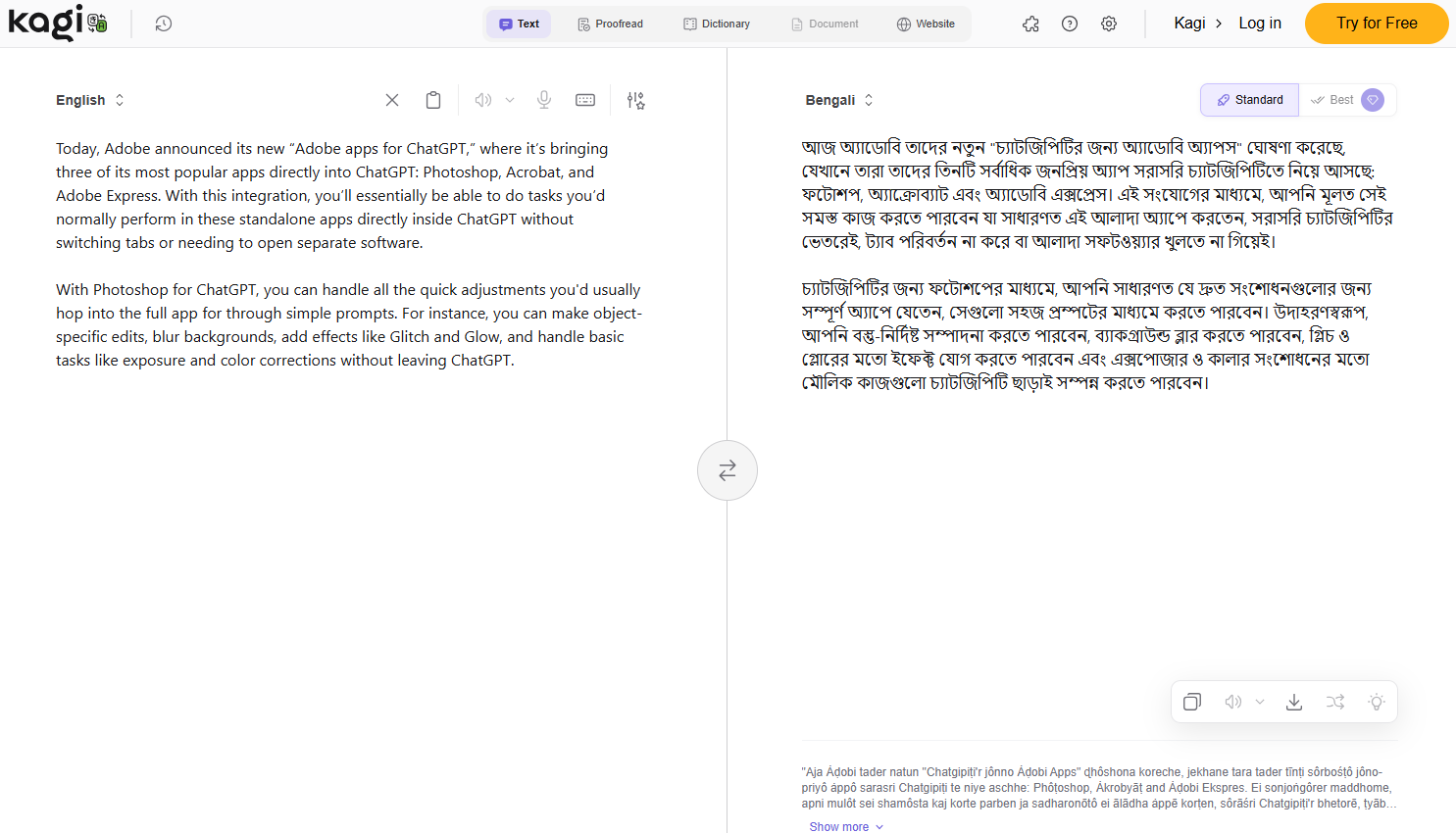Play audio of the English source text
Image resolution: width=1456 pixels, height=833 pixels.
tap(481, 99)
